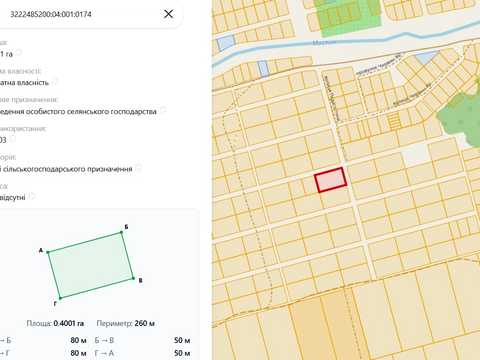Select the red highlighted parcel on the map
Image resolution: width=480 pixels, height=360 pixels.
(x=331, y=180)
